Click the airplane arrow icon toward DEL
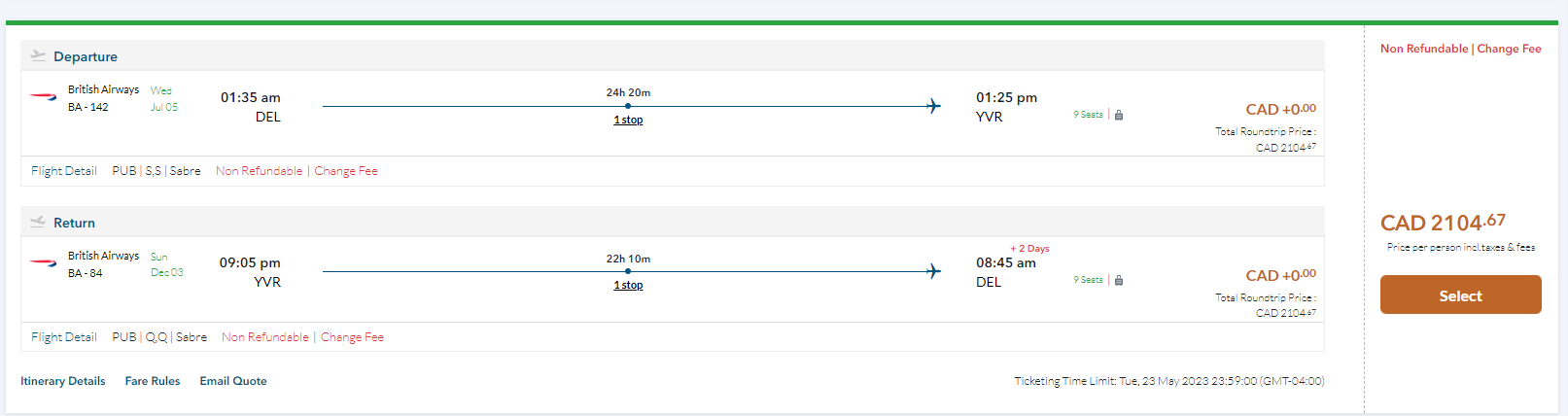The width and height of the screenshot is (1568, 416). [x=933, y=271]
